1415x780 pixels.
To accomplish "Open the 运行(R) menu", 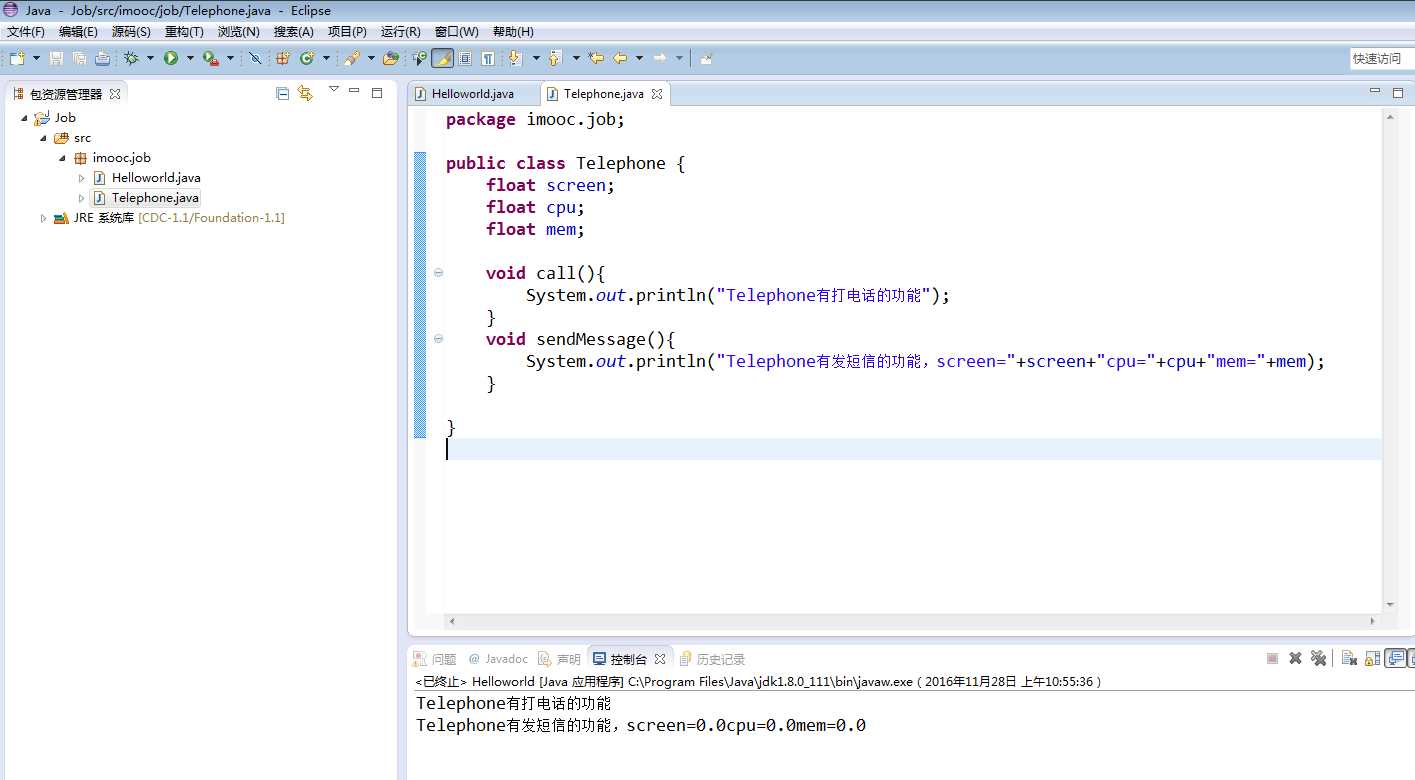I will (400, 32).
